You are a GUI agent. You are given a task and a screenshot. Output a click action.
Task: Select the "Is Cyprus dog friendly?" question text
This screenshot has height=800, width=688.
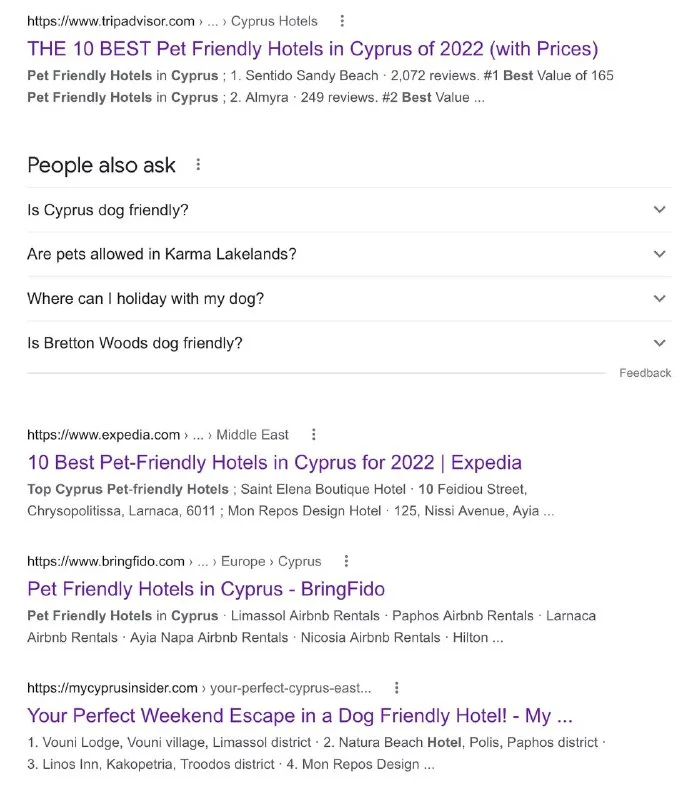point(108,210)
